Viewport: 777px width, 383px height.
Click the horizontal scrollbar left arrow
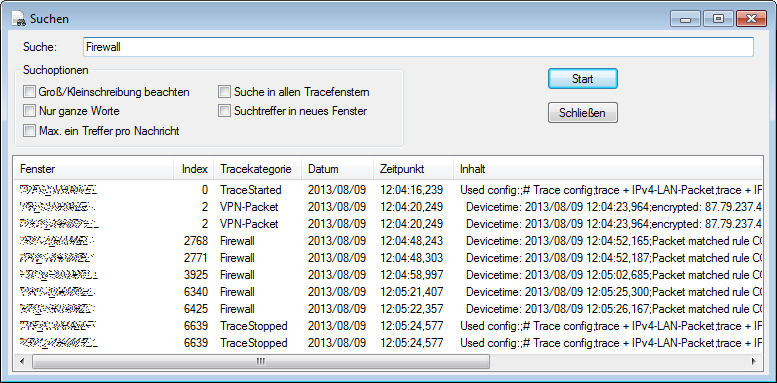(22, 362)
